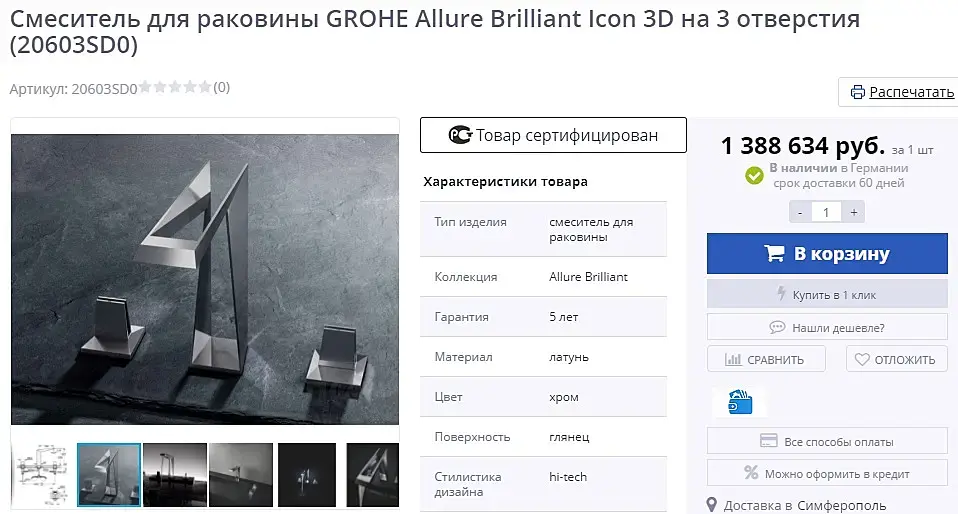
Task: Select the technical drawing thumbnail
Action: tap(42, 475)
